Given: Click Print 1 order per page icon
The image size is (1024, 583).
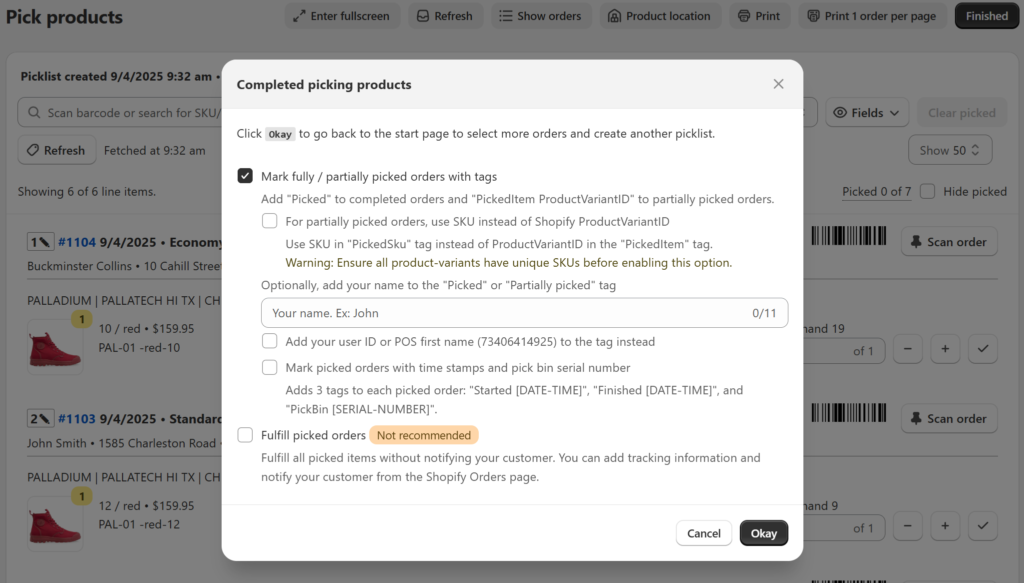Looking at the screenshot, I should (813, 16).
